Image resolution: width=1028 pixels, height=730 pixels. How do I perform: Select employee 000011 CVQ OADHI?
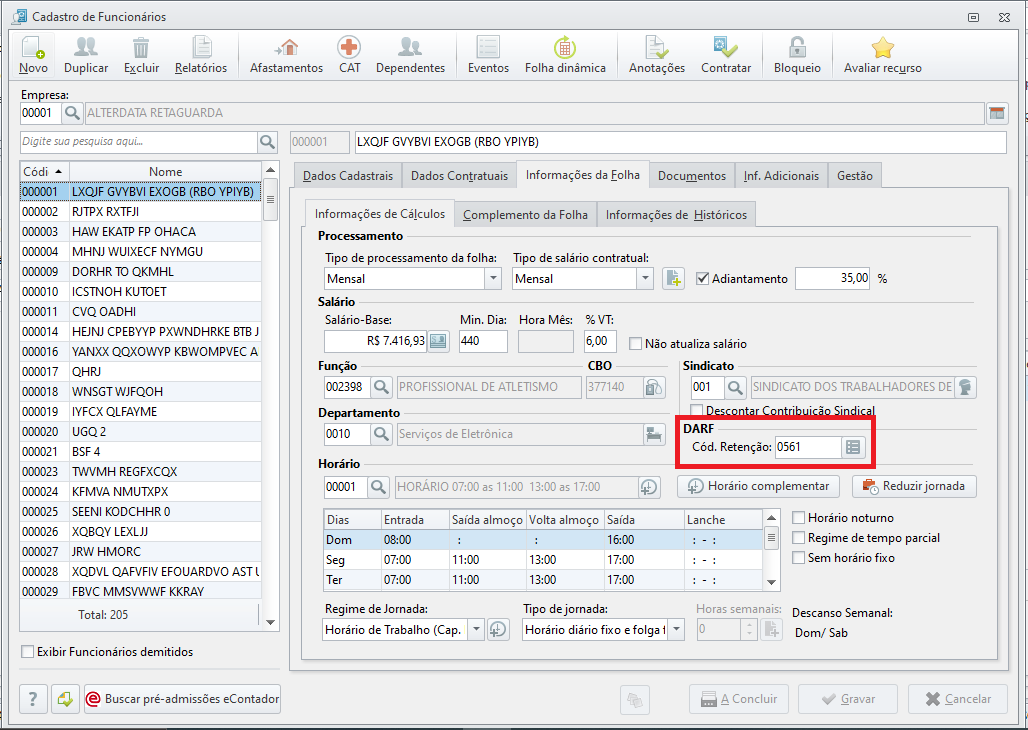point(141,312)
